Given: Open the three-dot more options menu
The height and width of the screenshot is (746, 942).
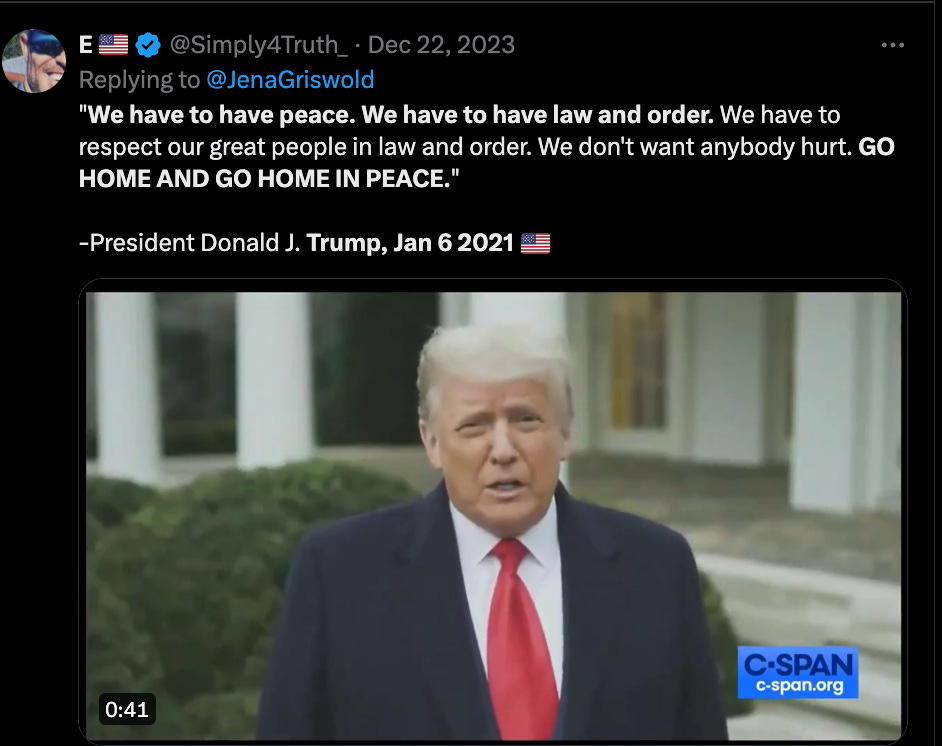Looking at the screenshot, I should point(892,45).
